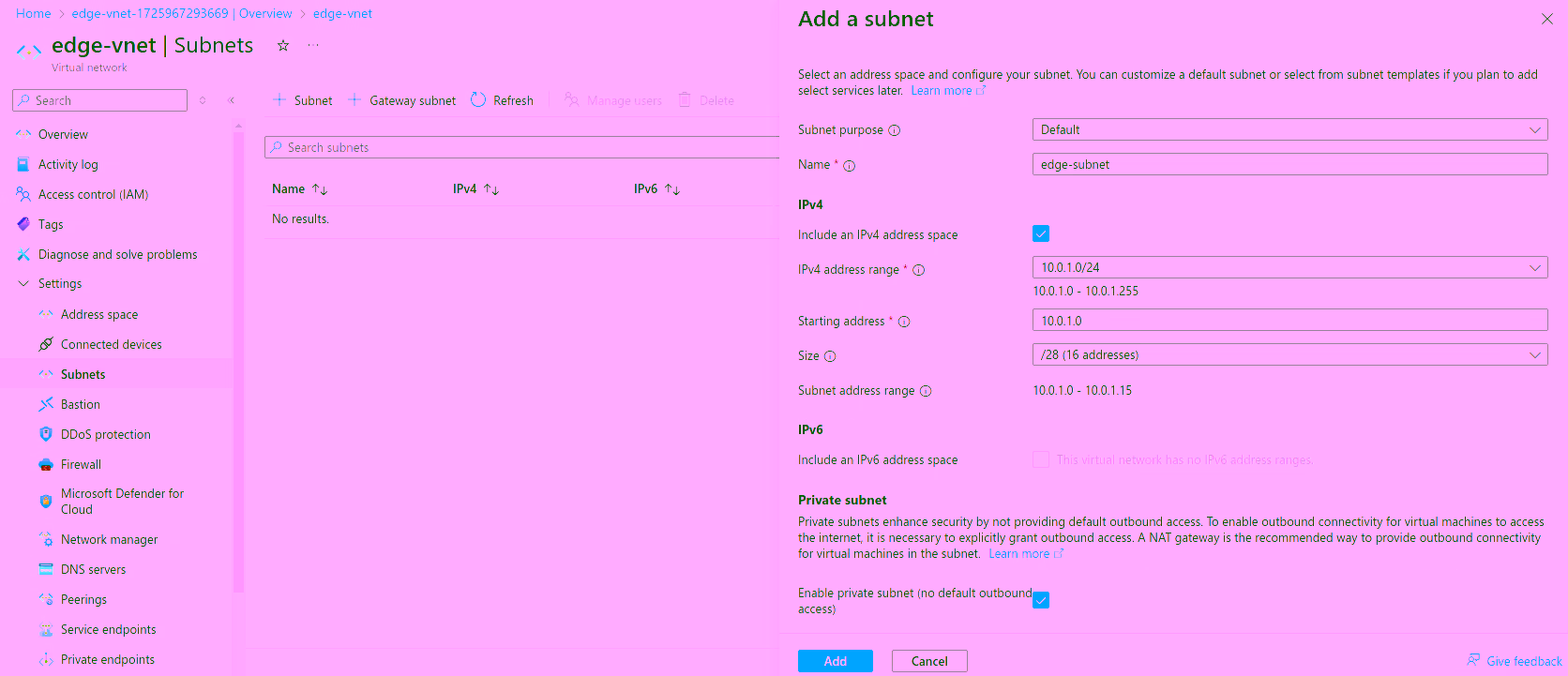Click the info icon next to Subnet purpose
The height and width of the screenshot is (676, 1568).
(x=895, y=130)
